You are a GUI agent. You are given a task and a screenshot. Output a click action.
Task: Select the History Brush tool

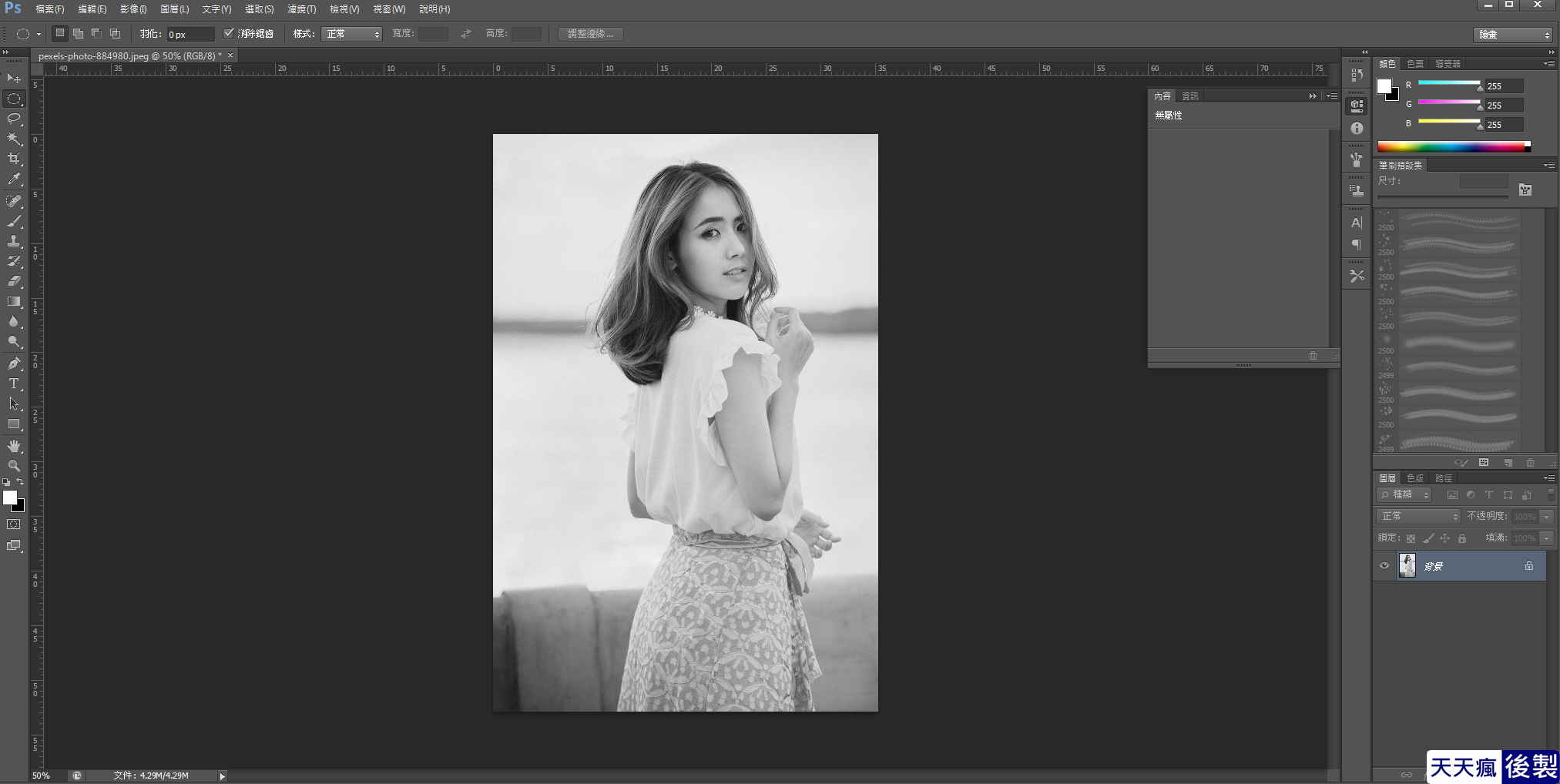click(14, 261)
